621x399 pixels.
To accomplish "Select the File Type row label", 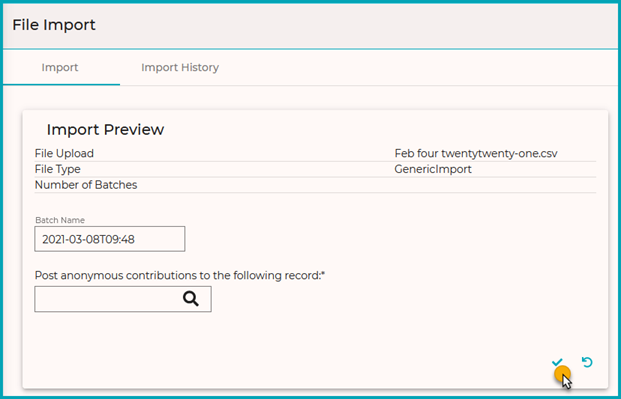I will (x=57, y=170).
